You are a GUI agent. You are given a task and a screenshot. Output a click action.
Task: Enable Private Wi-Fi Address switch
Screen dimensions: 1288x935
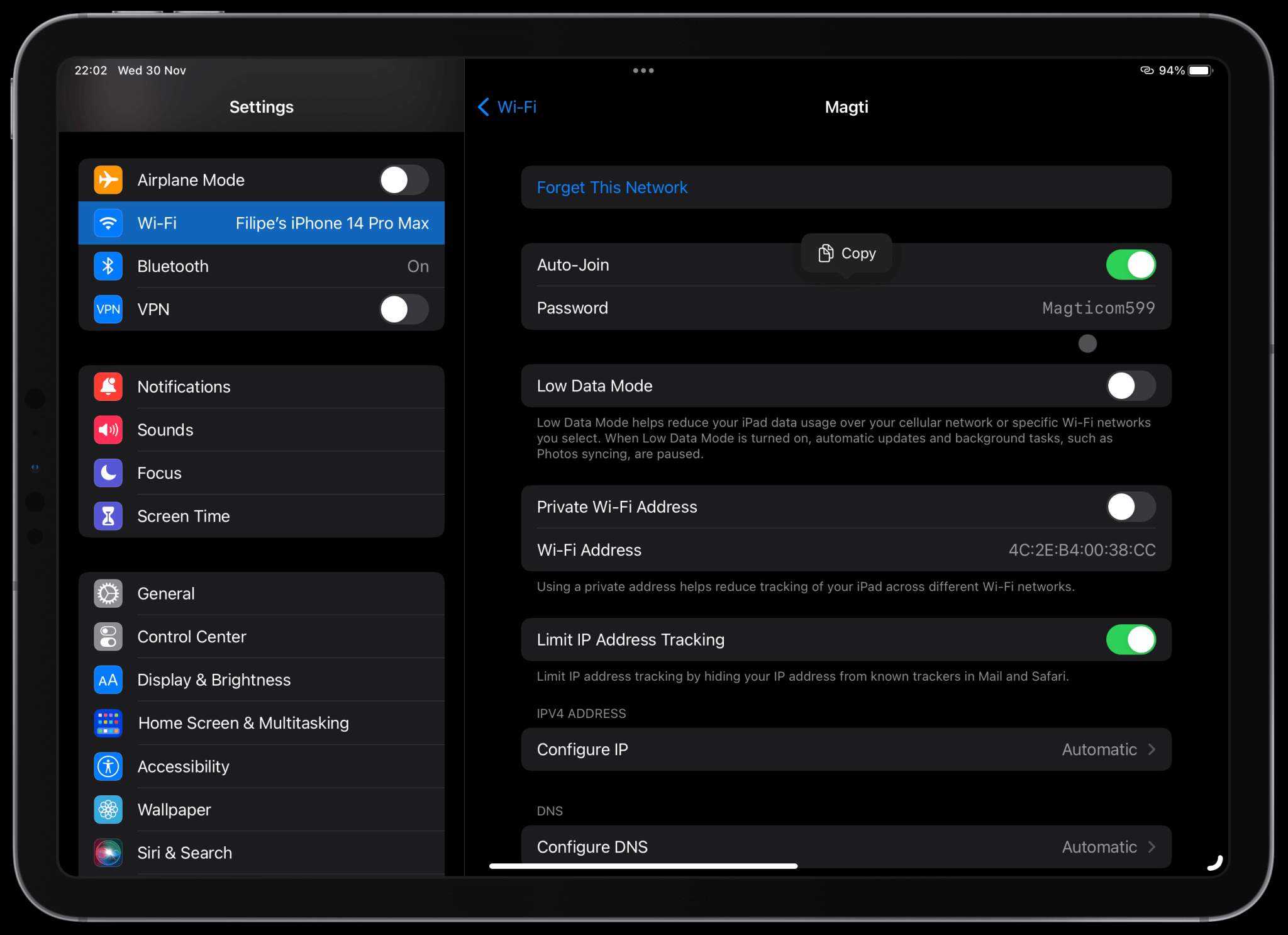[x=1130, y=507]
